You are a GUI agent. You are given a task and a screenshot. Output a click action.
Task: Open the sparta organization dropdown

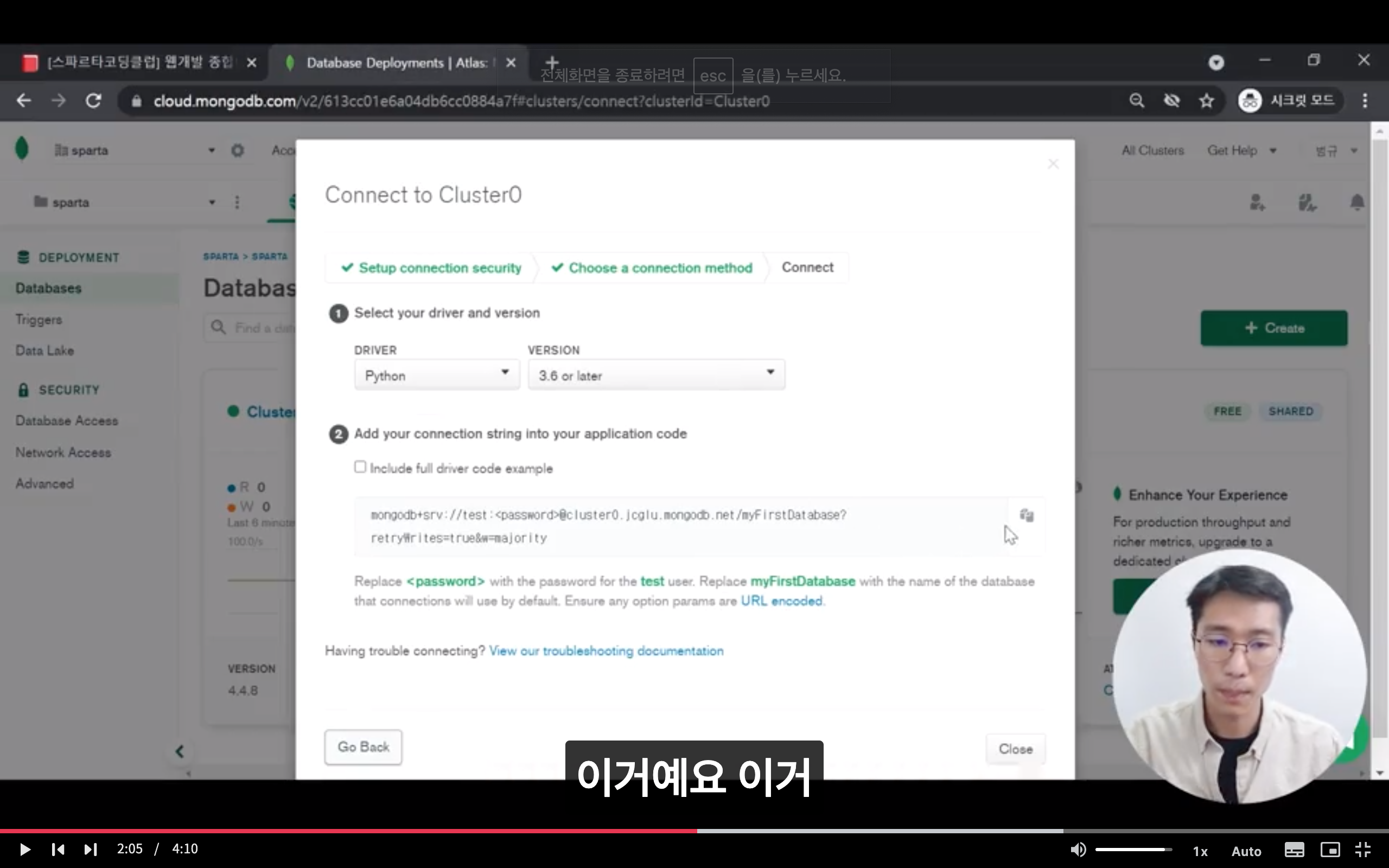pyautogui.click(x=135, y=150)
